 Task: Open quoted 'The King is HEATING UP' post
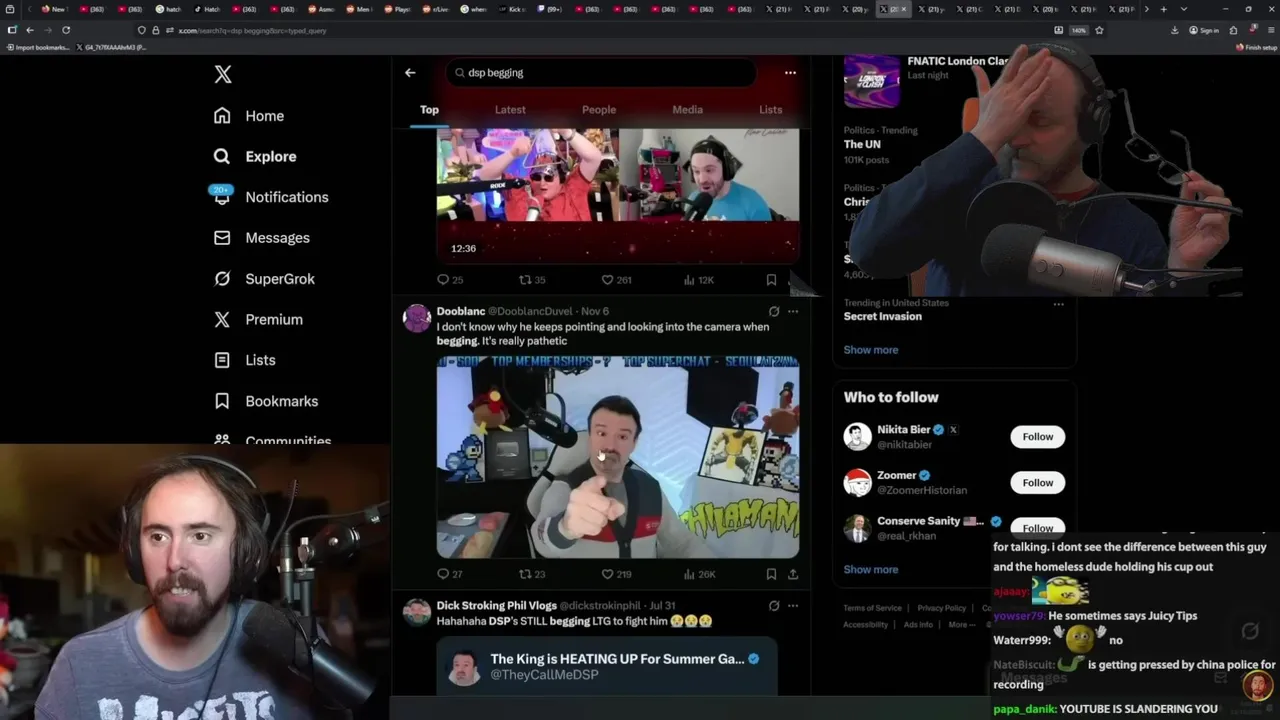607,666
